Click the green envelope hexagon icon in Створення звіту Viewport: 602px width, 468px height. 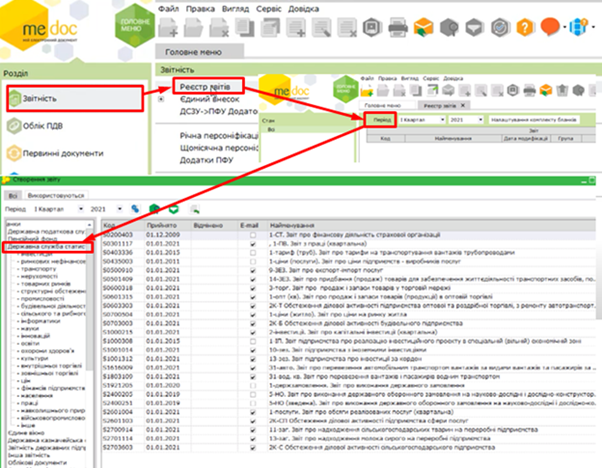point(174,209)
